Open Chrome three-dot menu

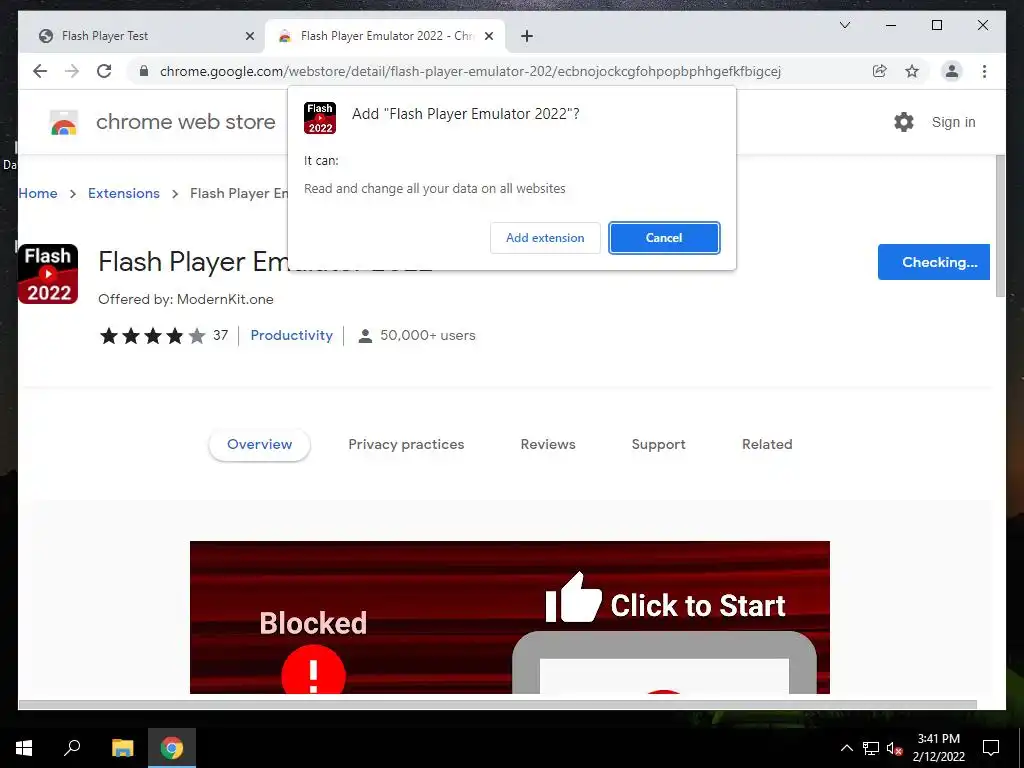point(984,71)
